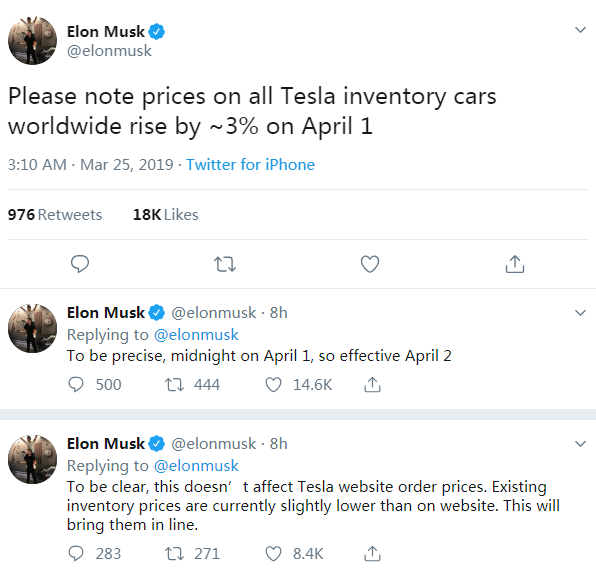Expand options for the website prices reply

click(x=580, y=444)
